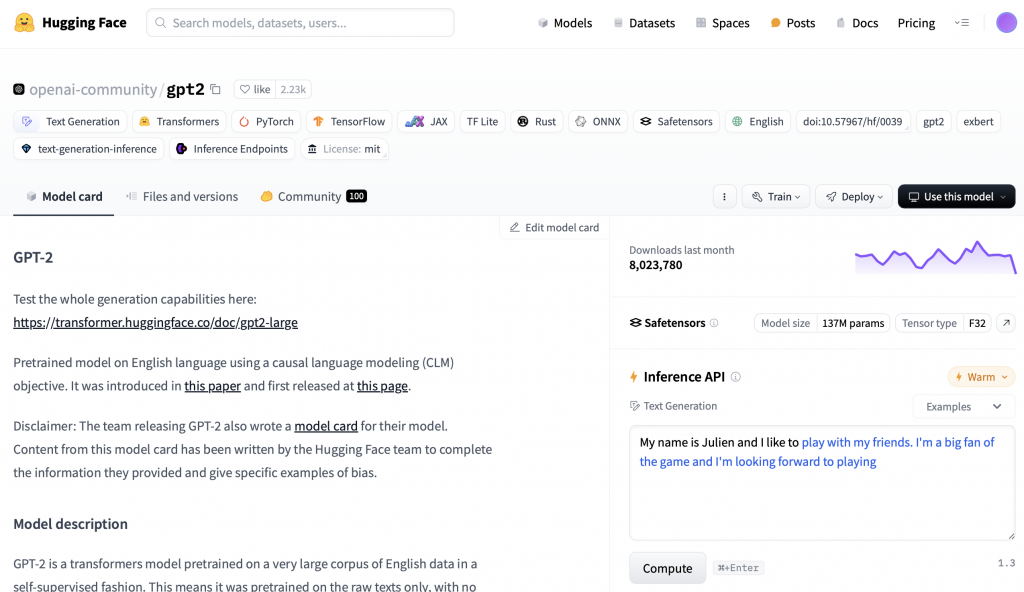
Task: Select the TensorFlow tag
Action: coord(349,122)
